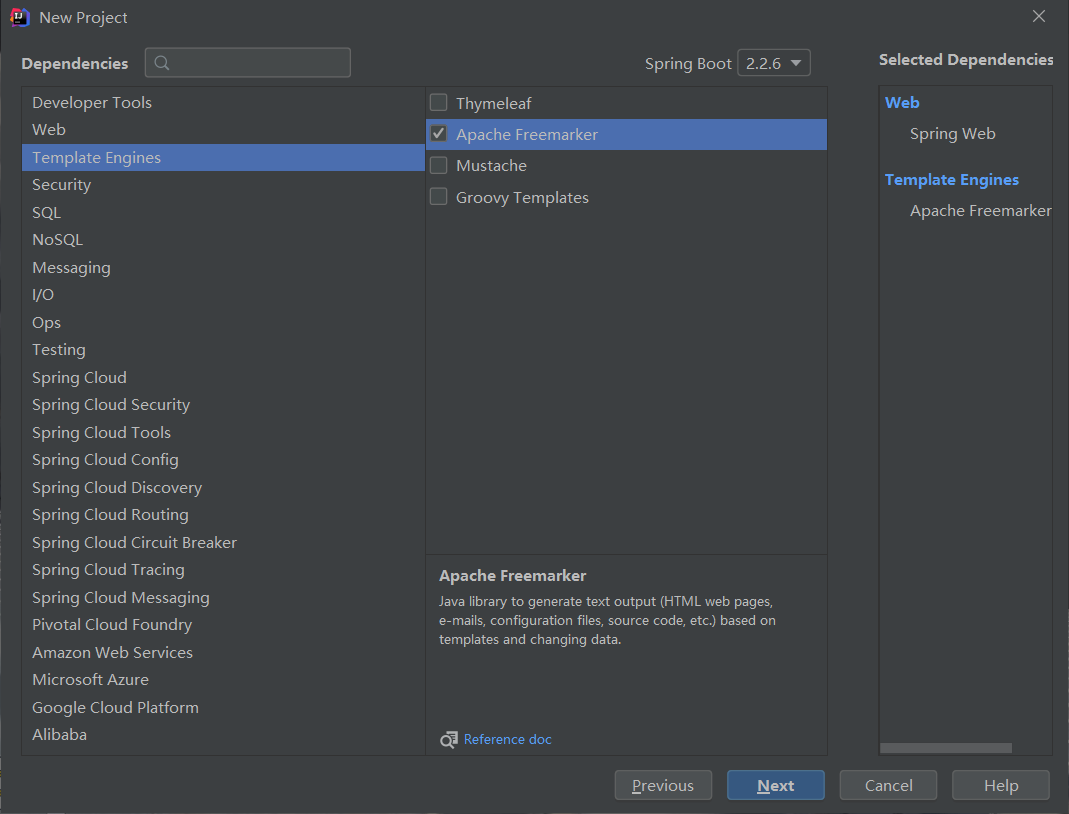Click the Reference doc icon

449,740
